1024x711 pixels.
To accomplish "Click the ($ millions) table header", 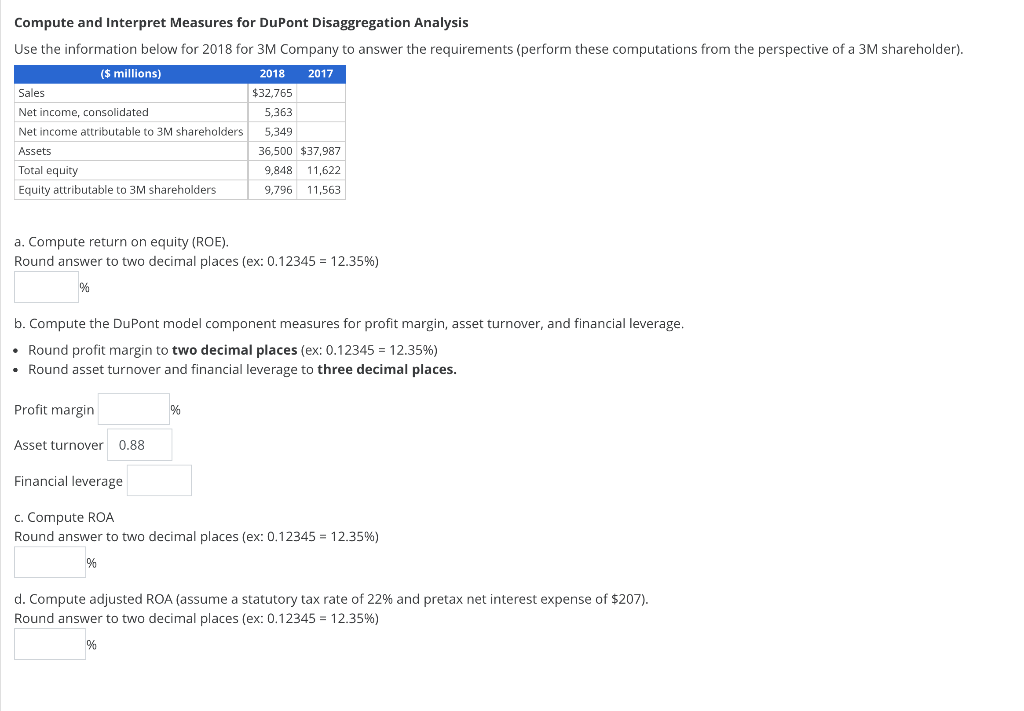I will (130, 73).
